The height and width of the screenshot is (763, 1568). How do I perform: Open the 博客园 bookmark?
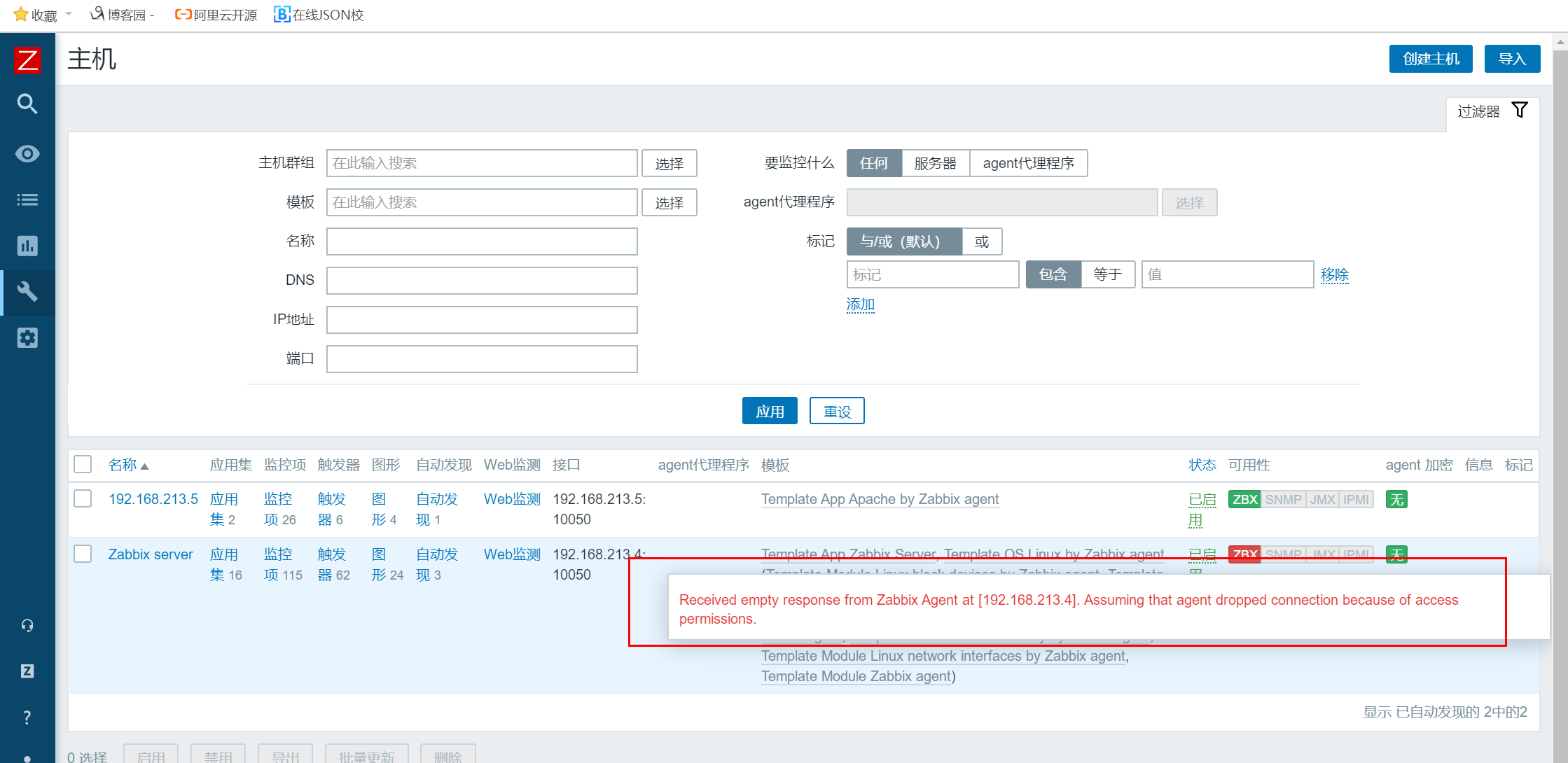(x=123, y=15)
